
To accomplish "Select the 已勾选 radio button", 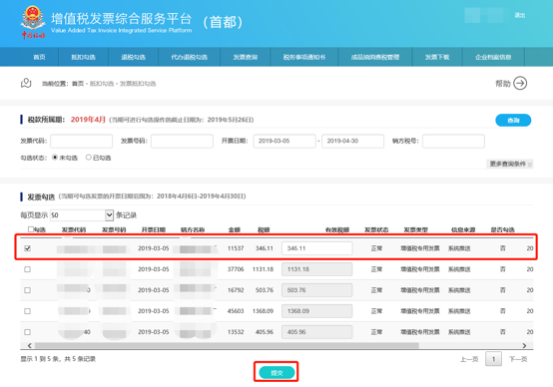I will 89,157.
